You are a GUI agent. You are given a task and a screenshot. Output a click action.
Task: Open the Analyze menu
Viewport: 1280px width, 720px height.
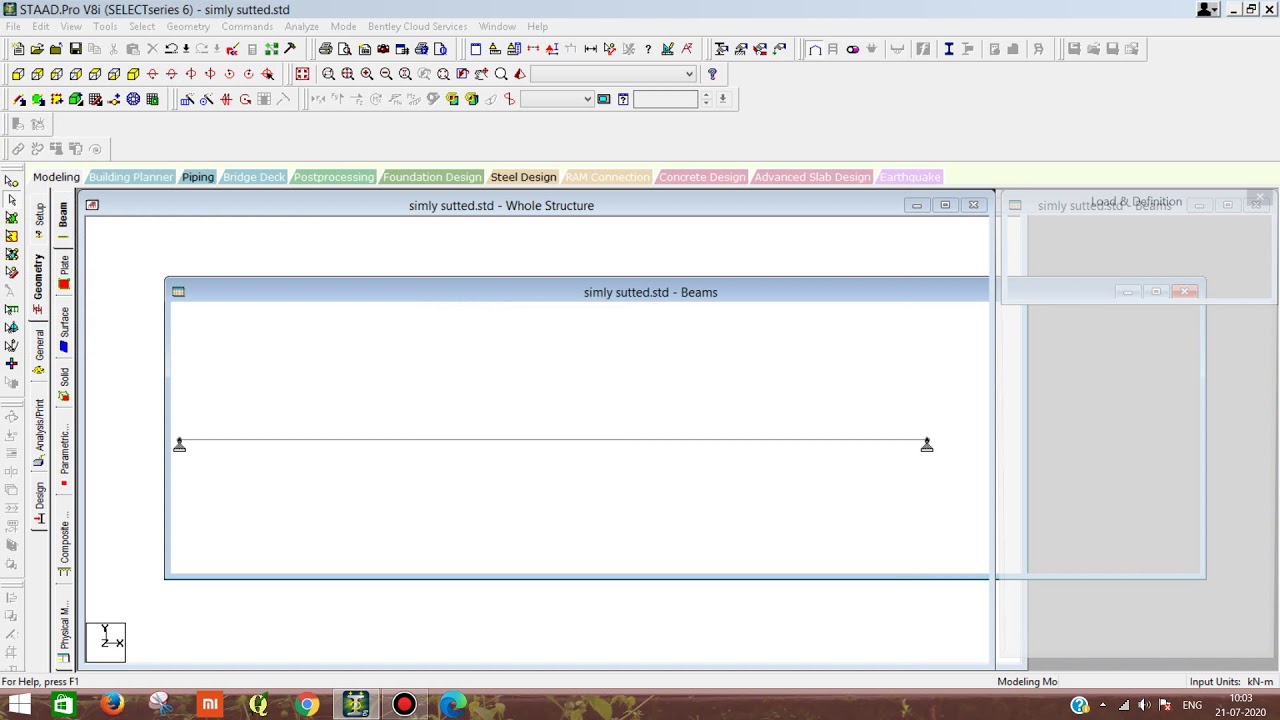(301, 26)
